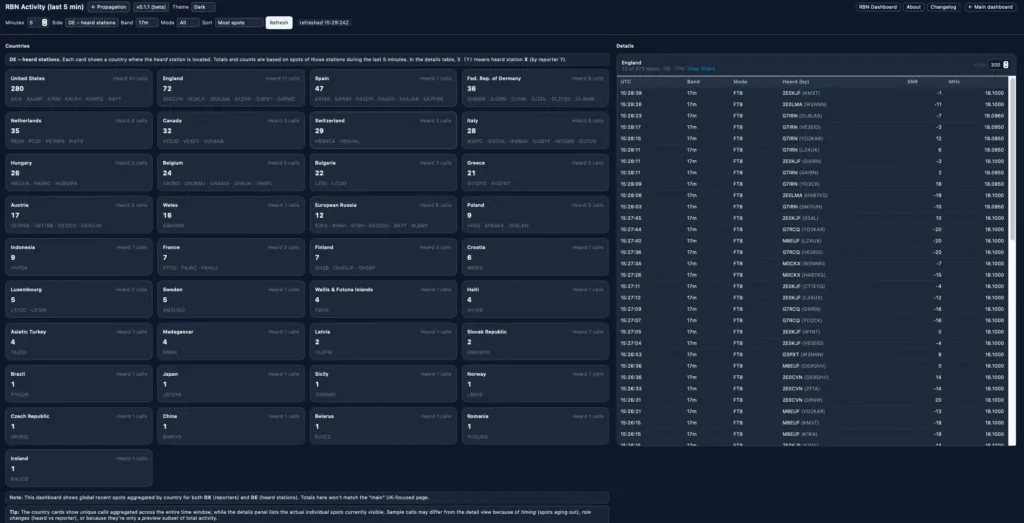This screenshot has height=523, width=1024.
Task: Go back to Main dashboard
Action: 992,6
